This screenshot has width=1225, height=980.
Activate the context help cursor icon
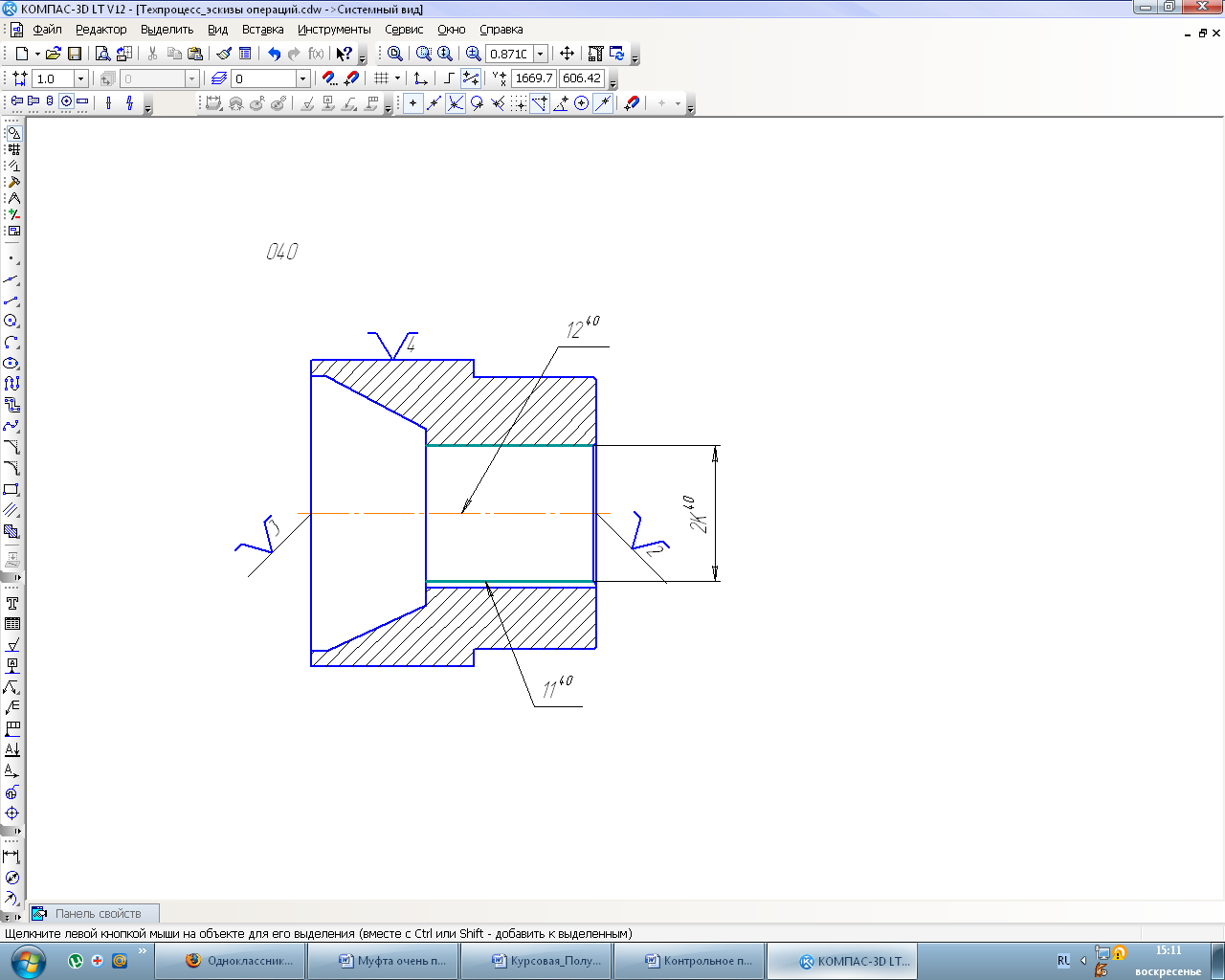pyautogui.click(x=345, y=54)
